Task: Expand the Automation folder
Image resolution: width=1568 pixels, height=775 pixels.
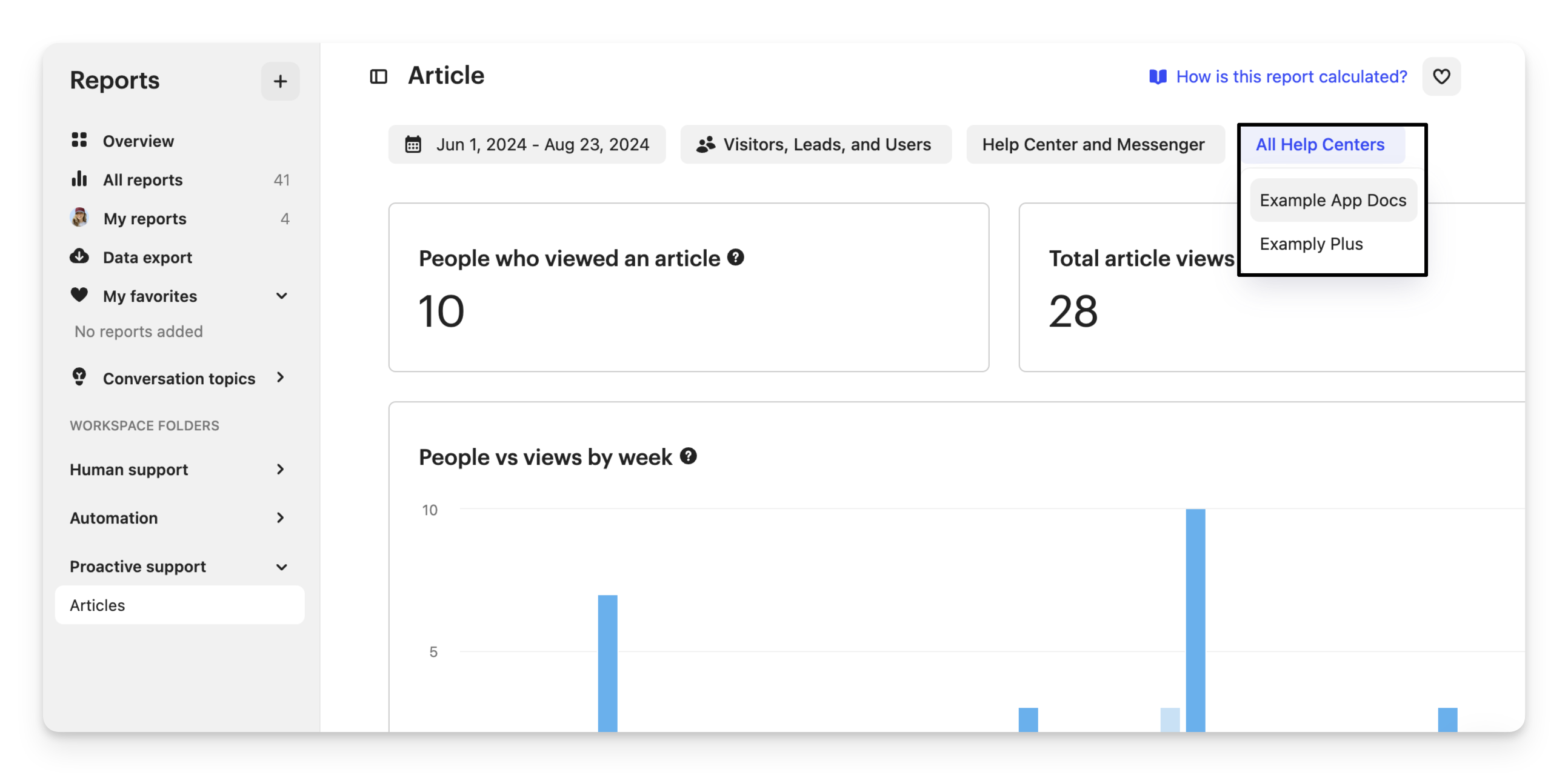Action: pos(280,517)
